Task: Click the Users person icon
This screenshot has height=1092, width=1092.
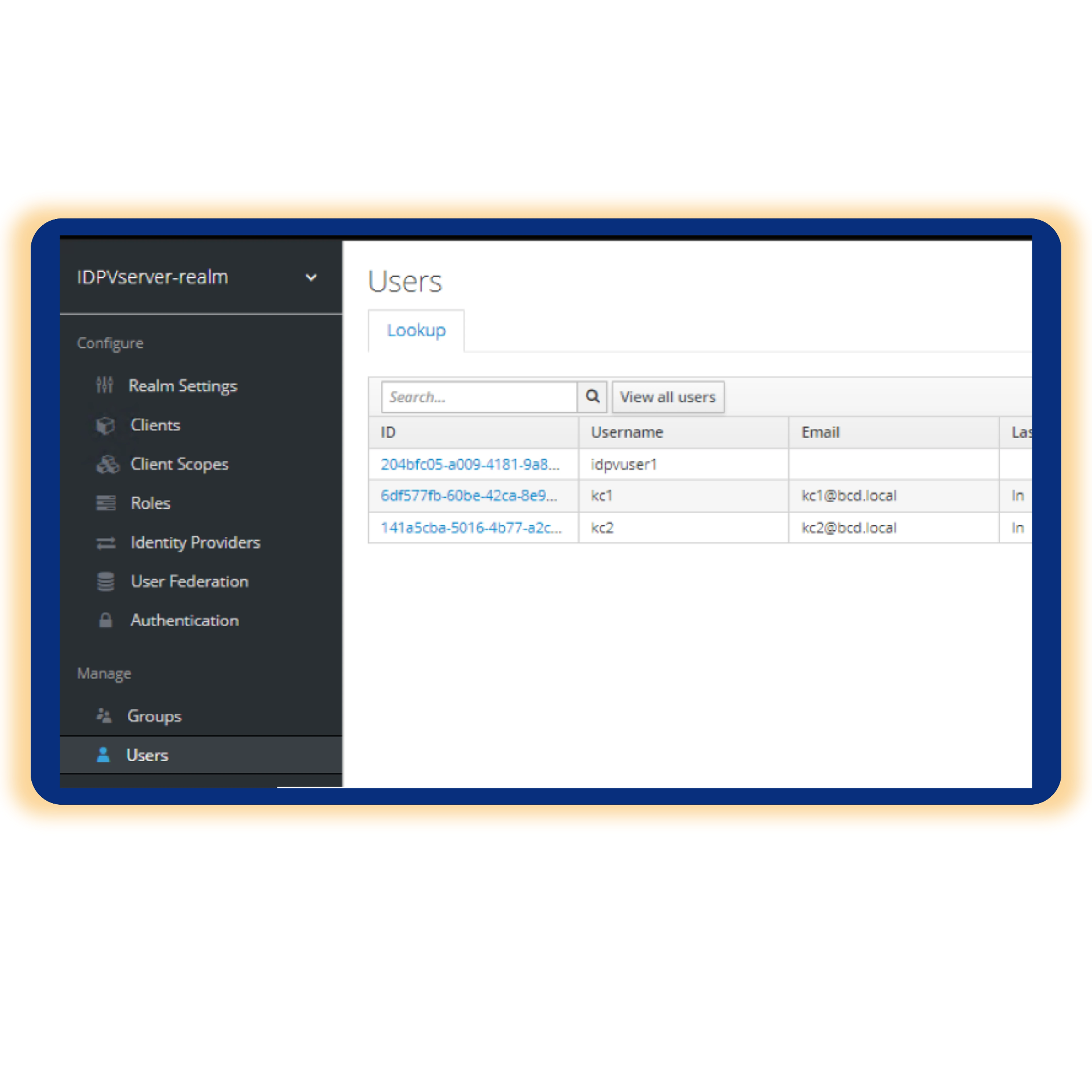Action: click(104, 755)
